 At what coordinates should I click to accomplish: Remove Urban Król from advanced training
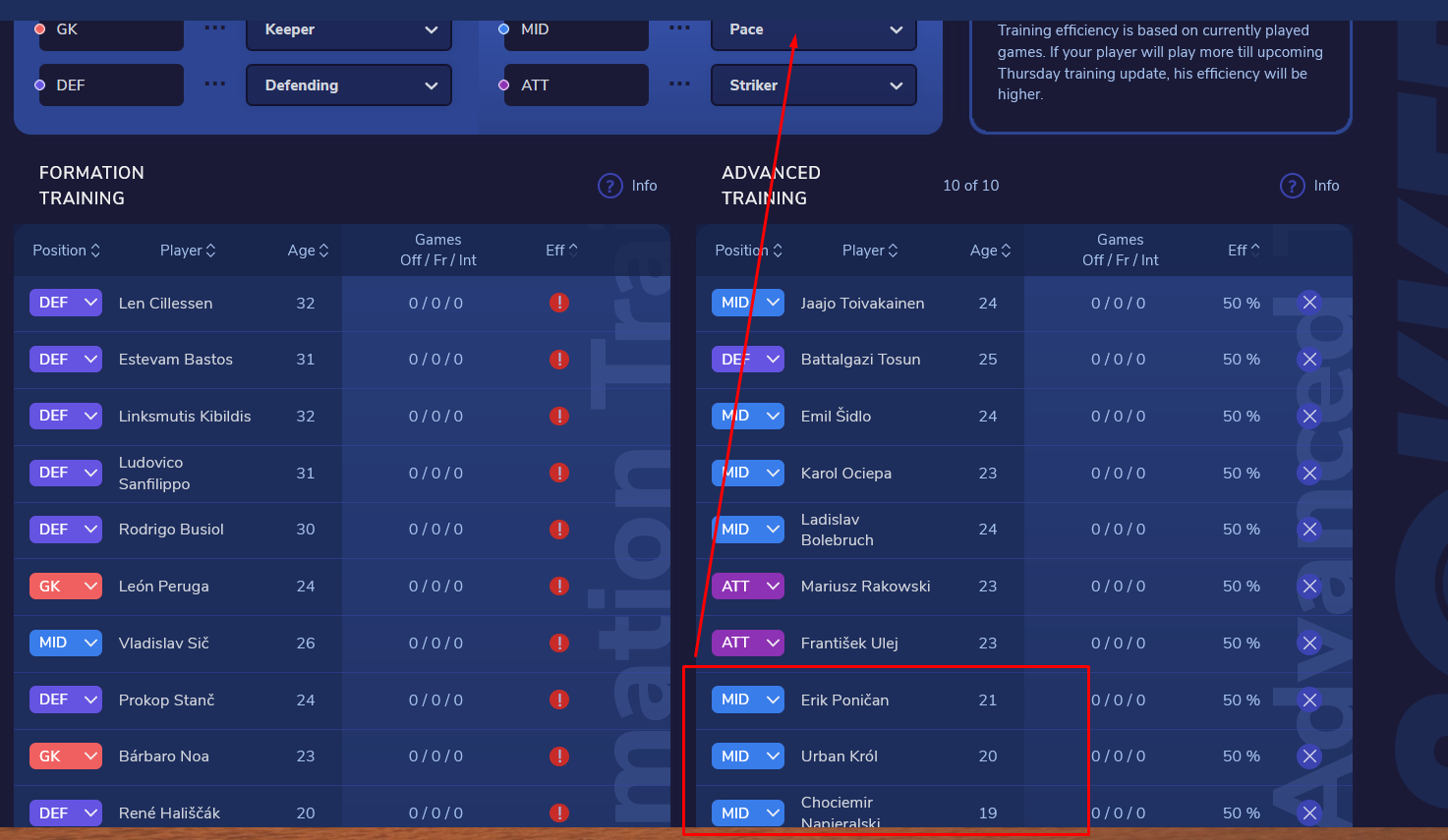pos(1309,756)
